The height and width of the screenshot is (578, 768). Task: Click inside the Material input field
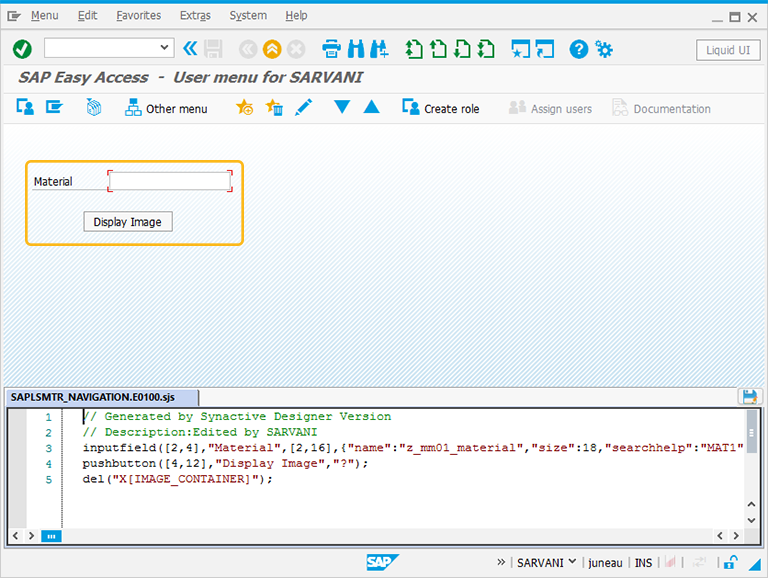click(x=170, y=181)
